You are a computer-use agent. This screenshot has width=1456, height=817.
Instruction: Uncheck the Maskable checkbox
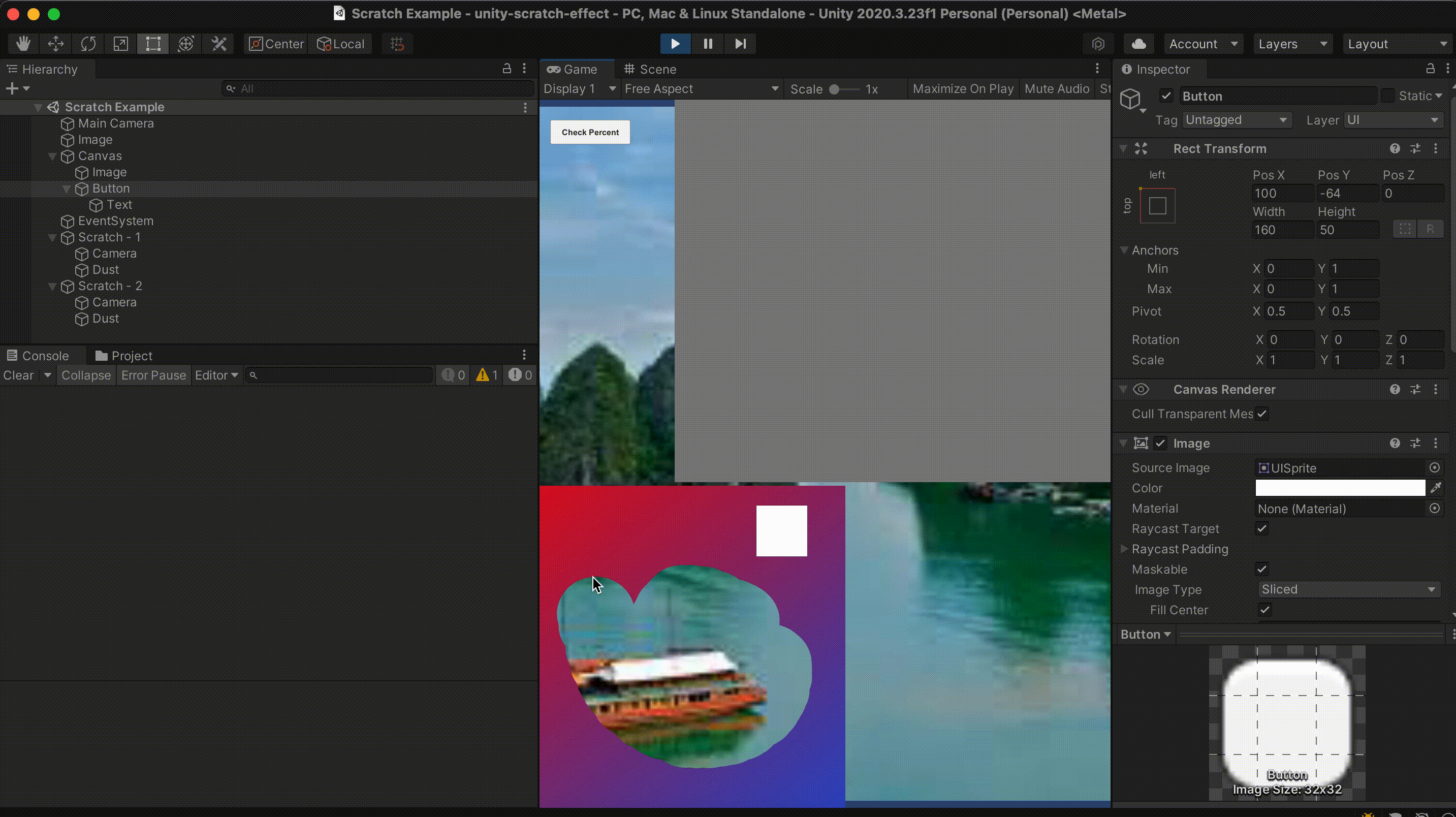[x=1261, y=570]
